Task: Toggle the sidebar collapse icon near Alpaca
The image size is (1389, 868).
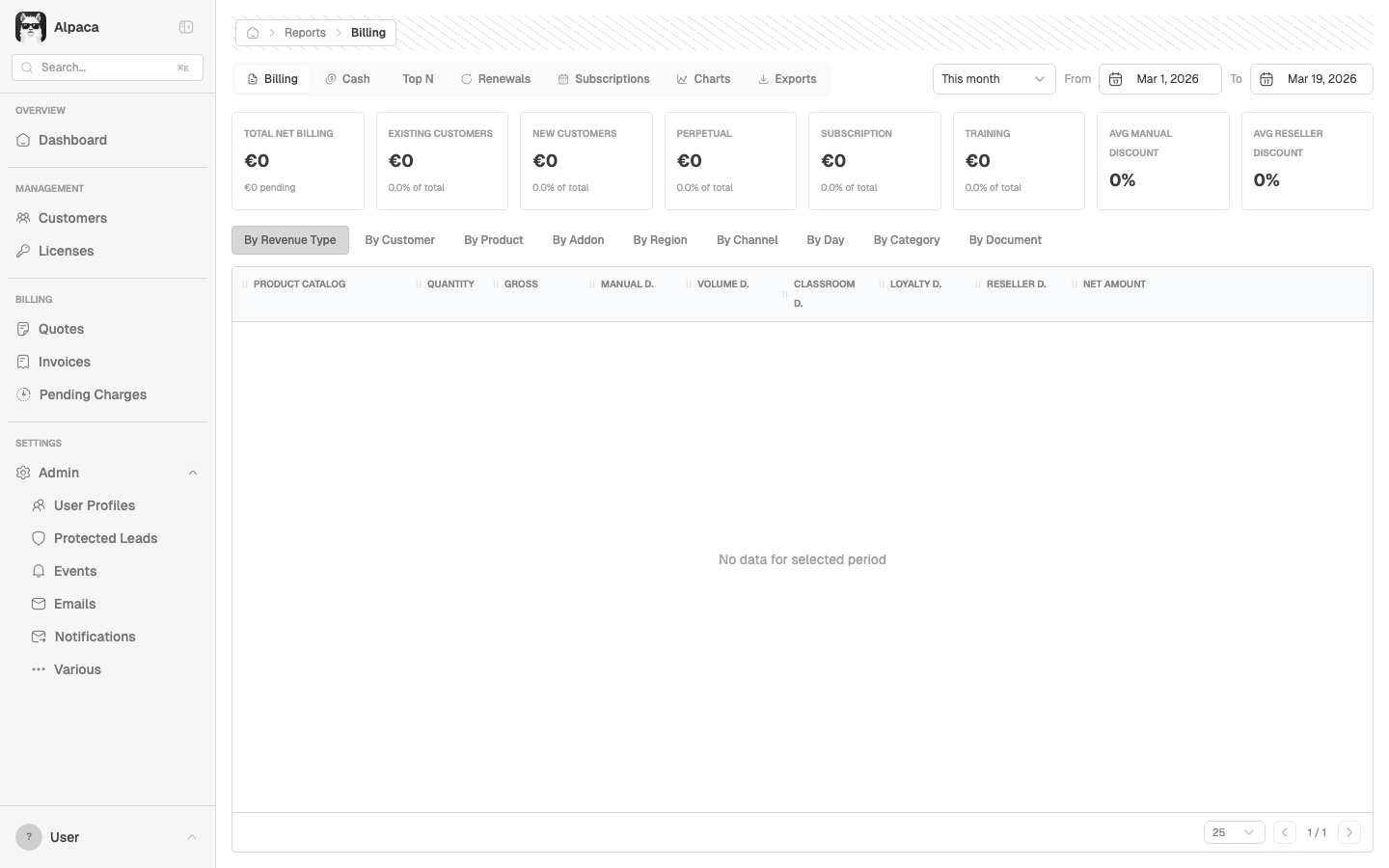Action: [x=186, y=27]
